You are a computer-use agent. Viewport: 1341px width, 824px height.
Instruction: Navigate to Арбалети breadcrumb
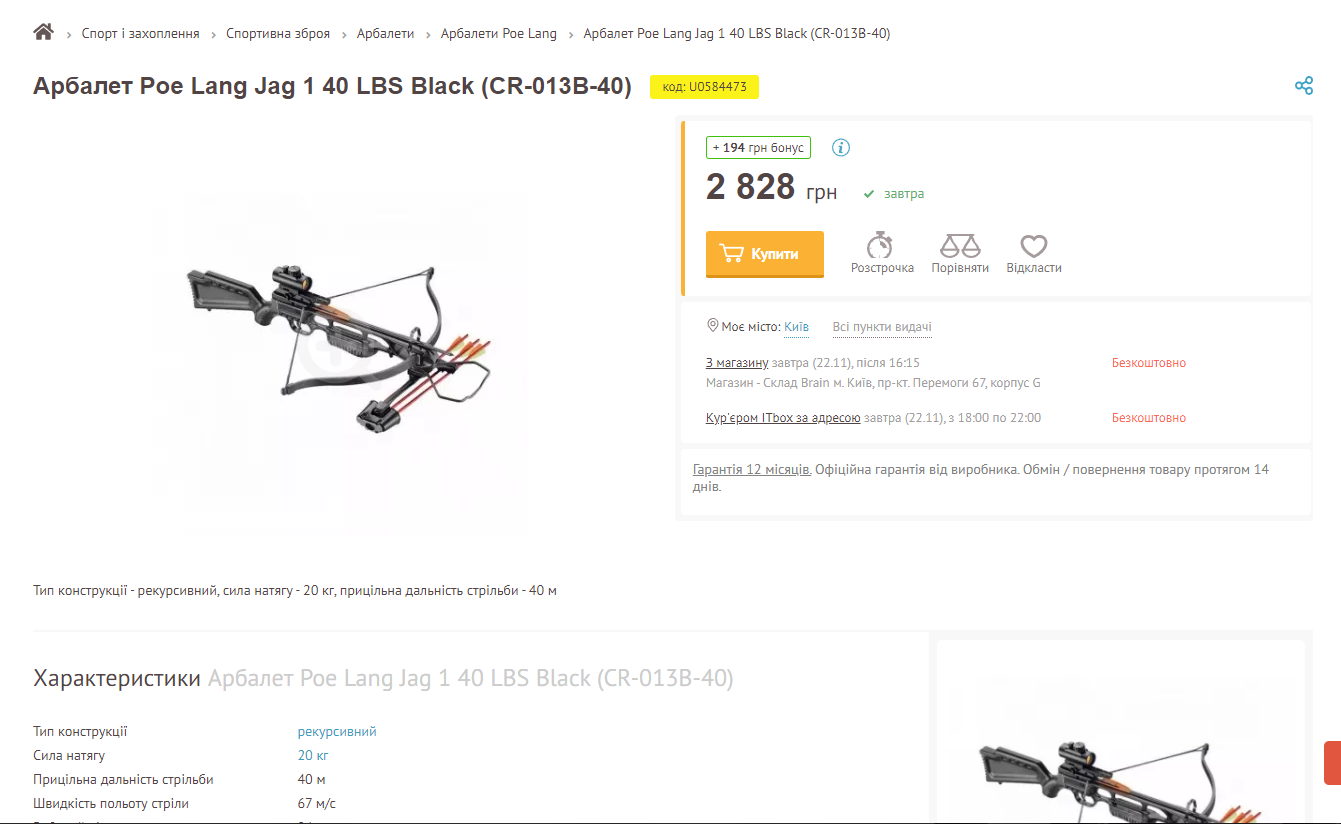point(385,34)
